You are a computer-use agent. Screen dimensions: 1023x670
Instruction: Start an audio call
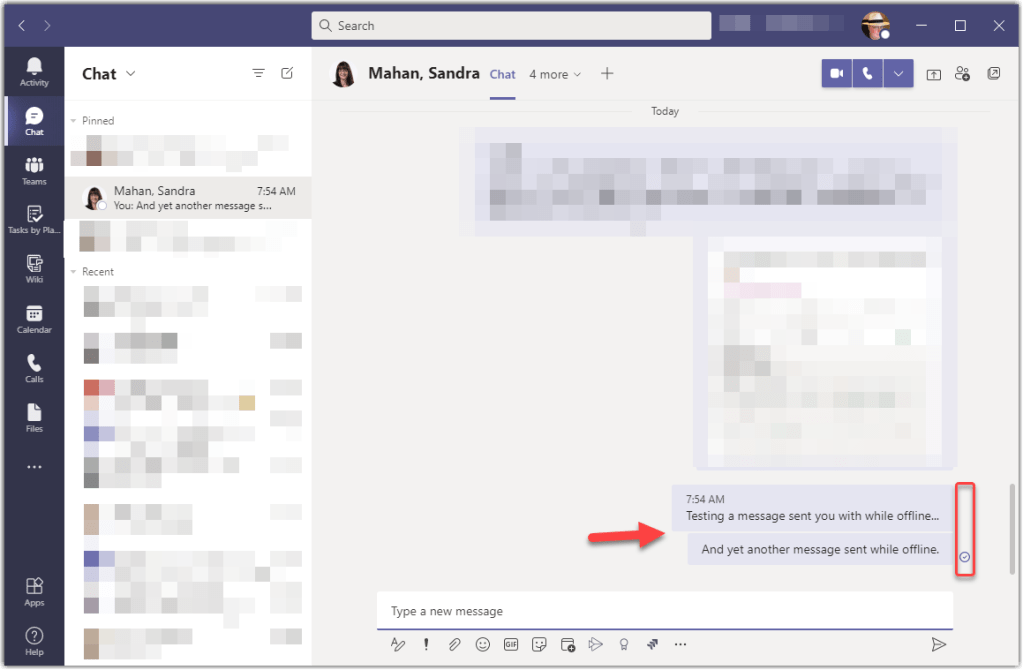coord(866,73)
